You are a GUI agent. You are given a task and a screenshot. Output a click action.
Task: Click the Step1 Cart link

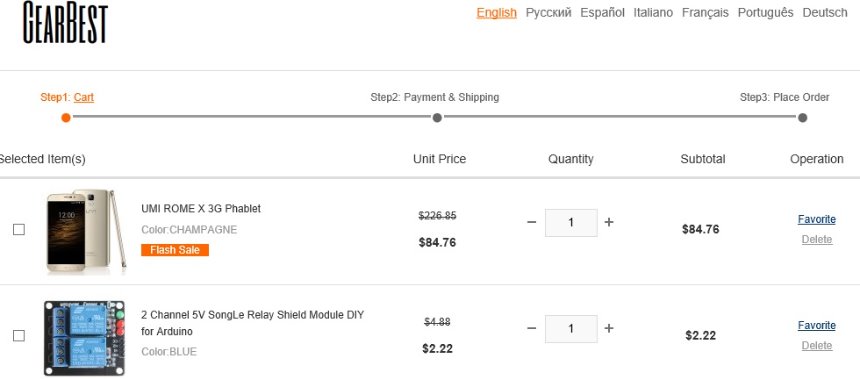click(84, 98)
